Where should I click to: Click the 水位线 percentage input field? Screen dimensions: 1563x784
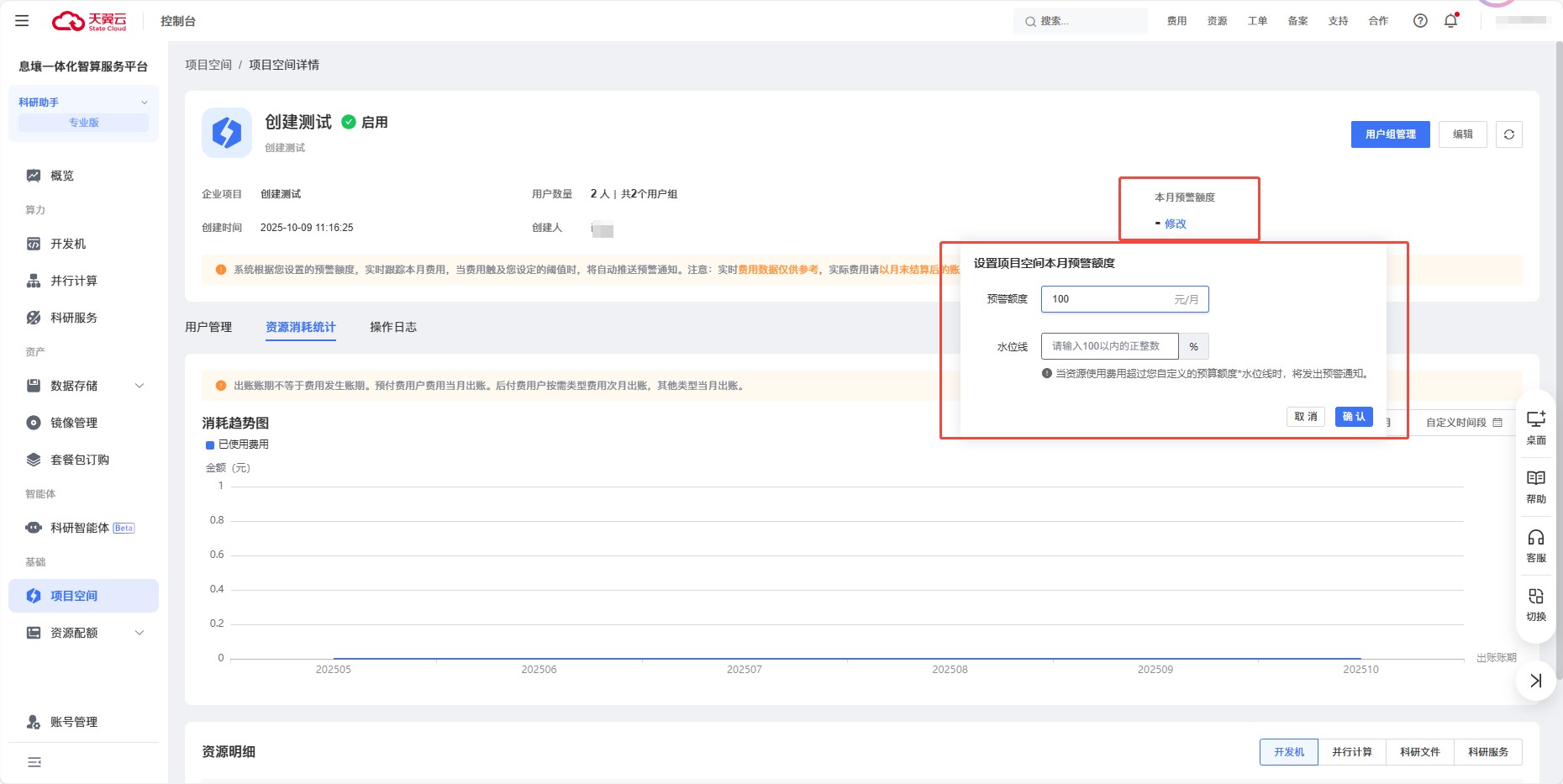click(x=1109, y=346)
